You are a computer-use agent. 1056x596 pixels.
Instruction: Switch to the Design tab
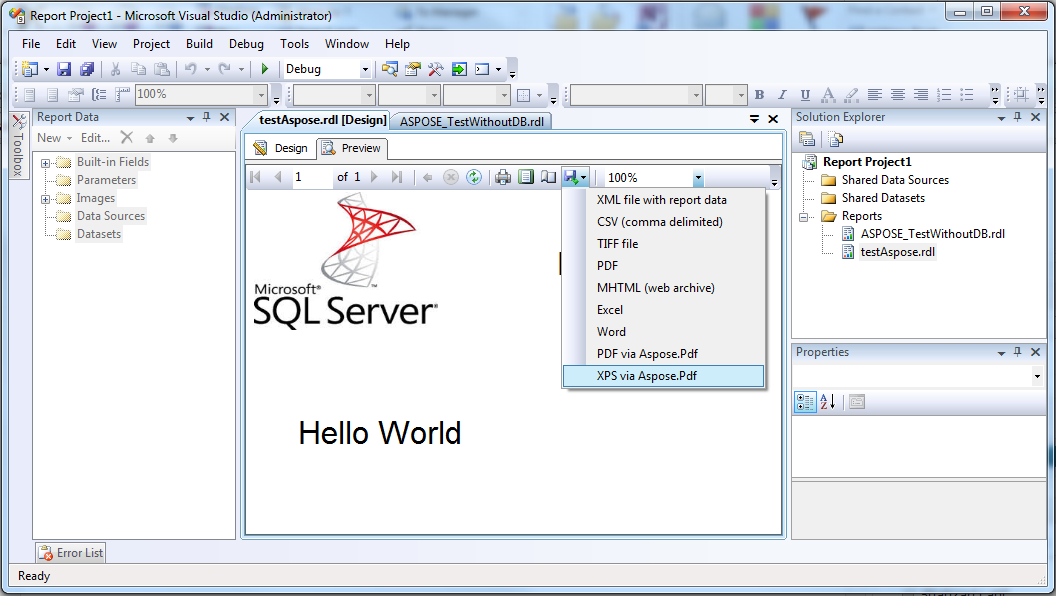[x=282, y=148]
